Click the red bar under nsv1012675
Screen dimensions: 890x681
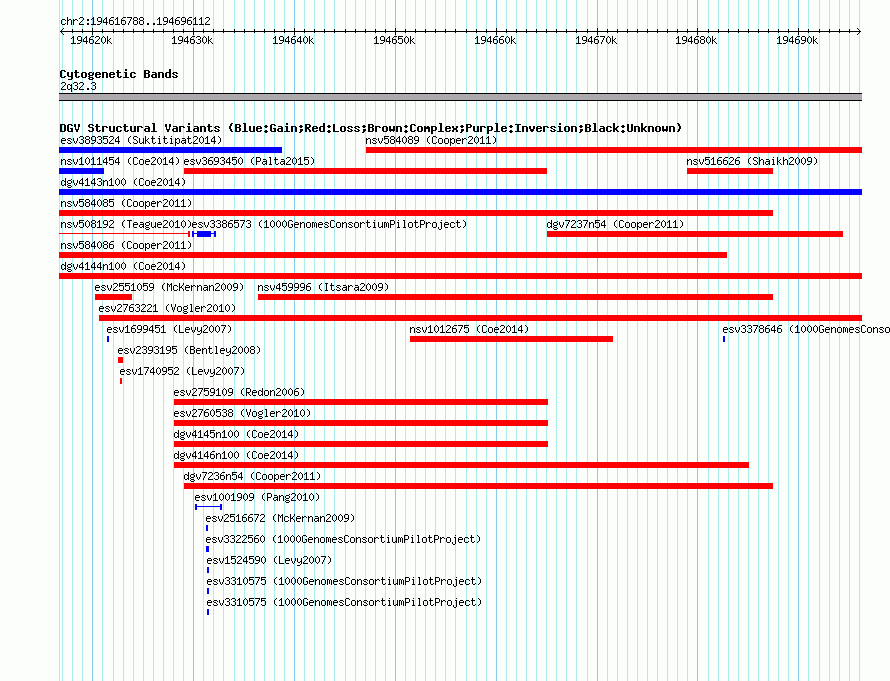point(511,339)
